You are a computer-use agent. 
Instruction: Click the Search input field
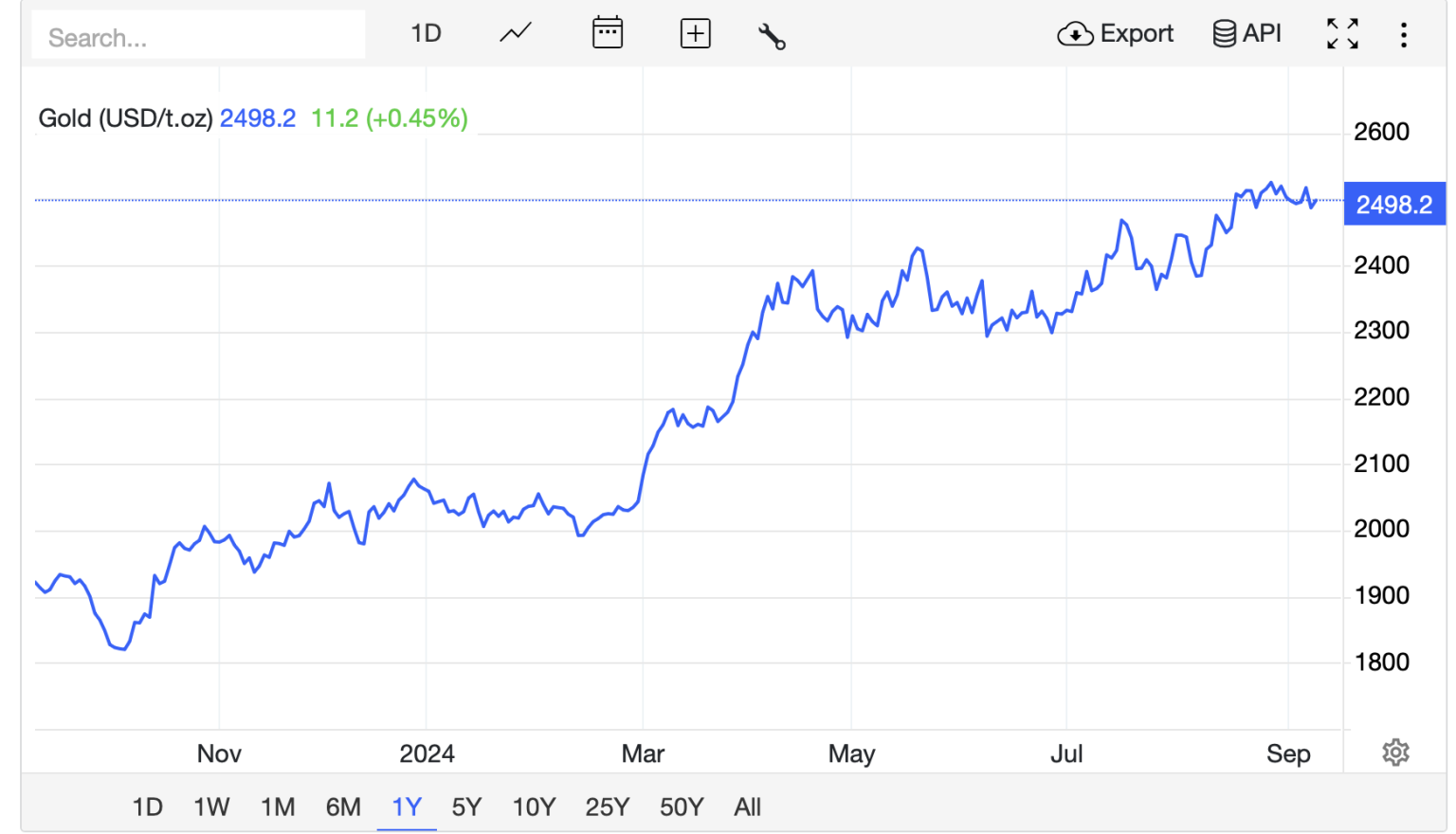coord(198,36)
